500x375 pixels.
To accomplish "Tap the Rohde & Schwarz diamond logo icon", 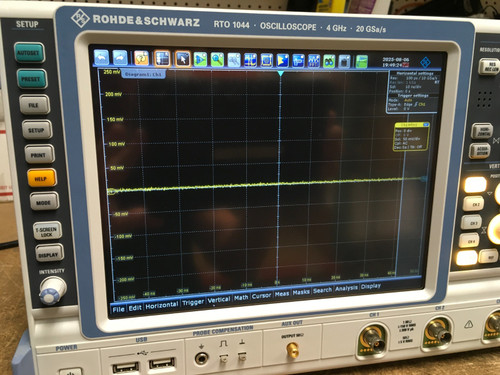I will click(x=425, y=62).
